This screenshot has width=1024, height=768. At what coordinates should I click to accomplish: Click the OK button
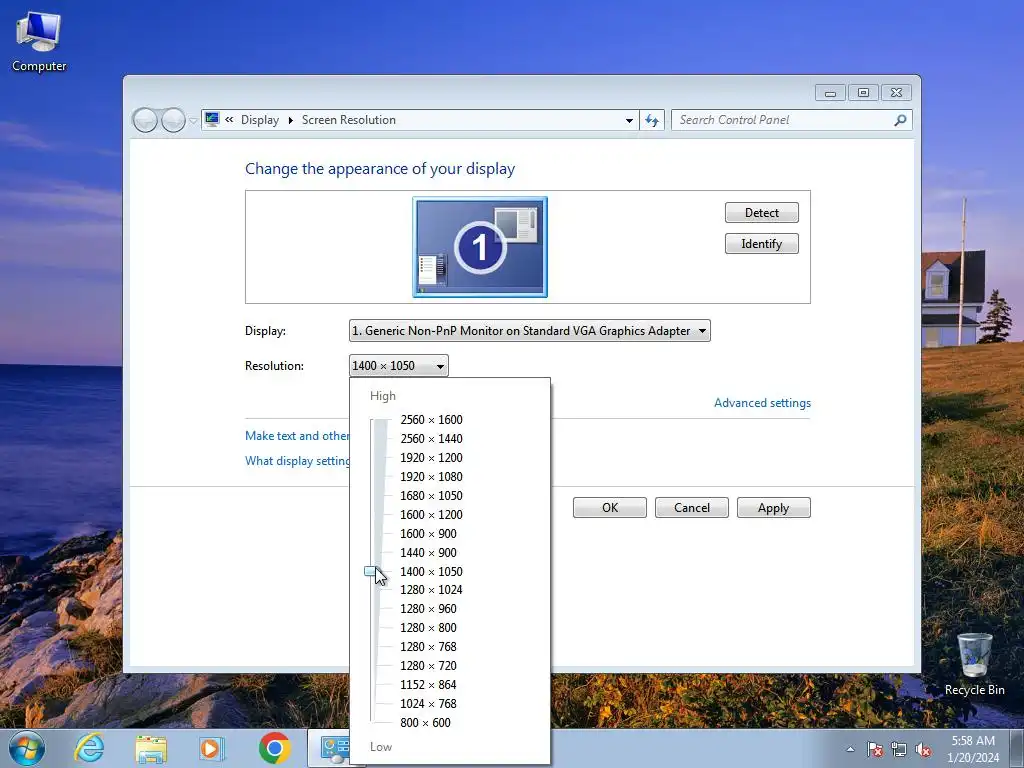[610, 507]
